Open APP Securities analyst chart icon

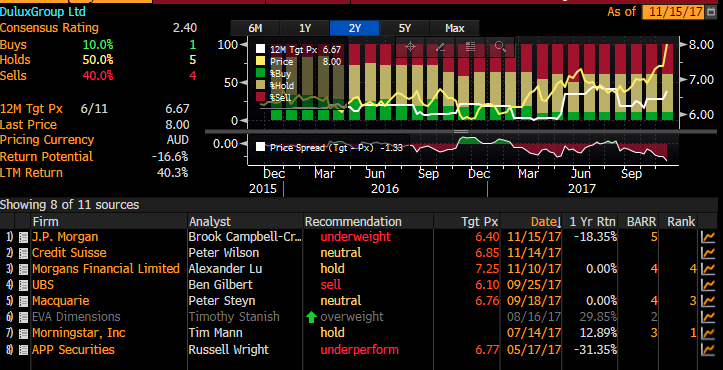click(x=707, y=350)
